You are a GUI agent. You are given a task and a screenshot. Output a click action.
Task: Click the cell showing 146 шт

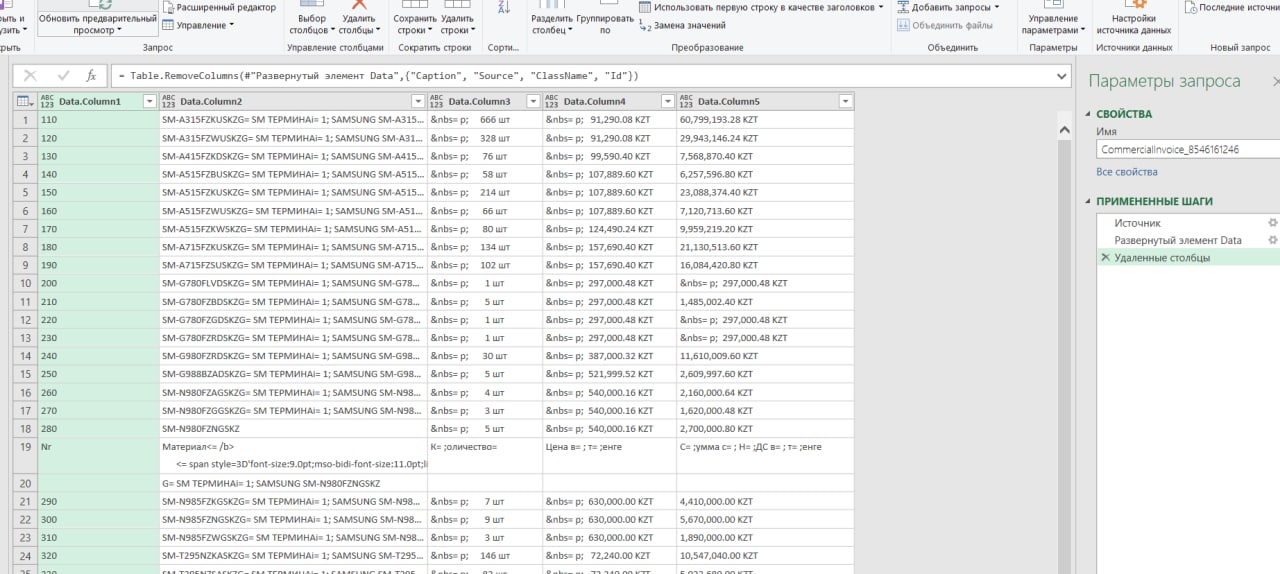point(484,555)
